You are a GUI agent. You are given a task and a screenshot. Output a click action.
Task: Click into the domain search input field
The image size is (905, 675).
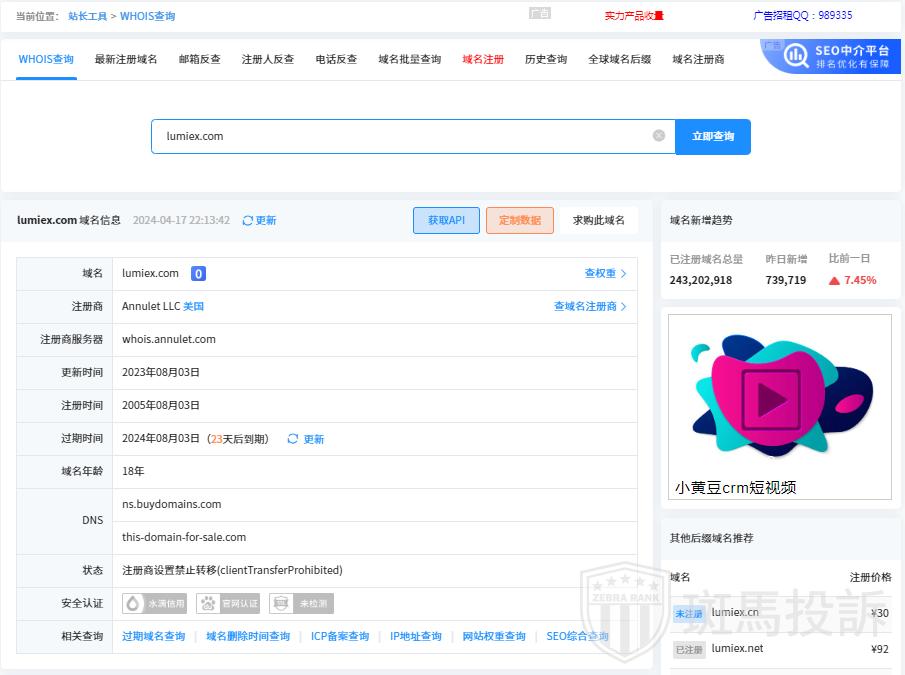pyautogui.click(x=400, y=136)
